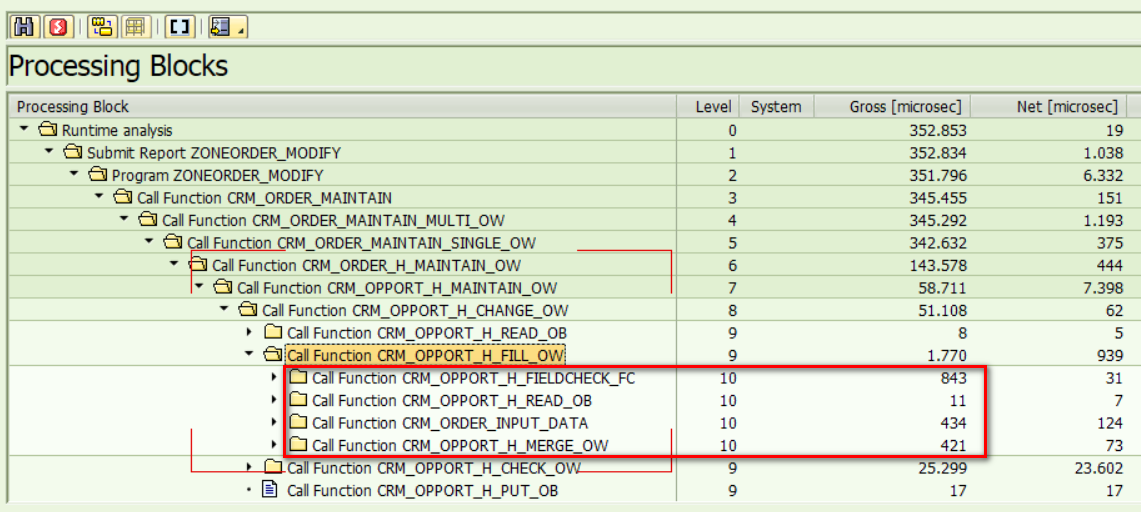The width and height of the screenshot is (1141, 512).
Task: Expand CRM_OPPORT_H_READ_OB level 9 node
Action: tap(249, 332)
